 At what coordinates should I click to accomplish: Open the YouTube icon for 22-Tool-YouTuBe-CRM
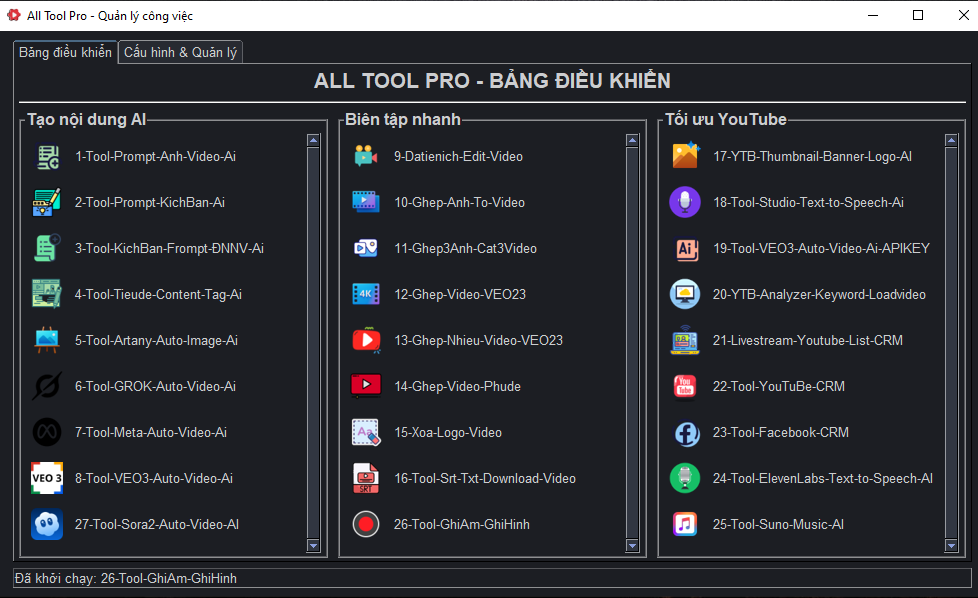coord(685,387)
